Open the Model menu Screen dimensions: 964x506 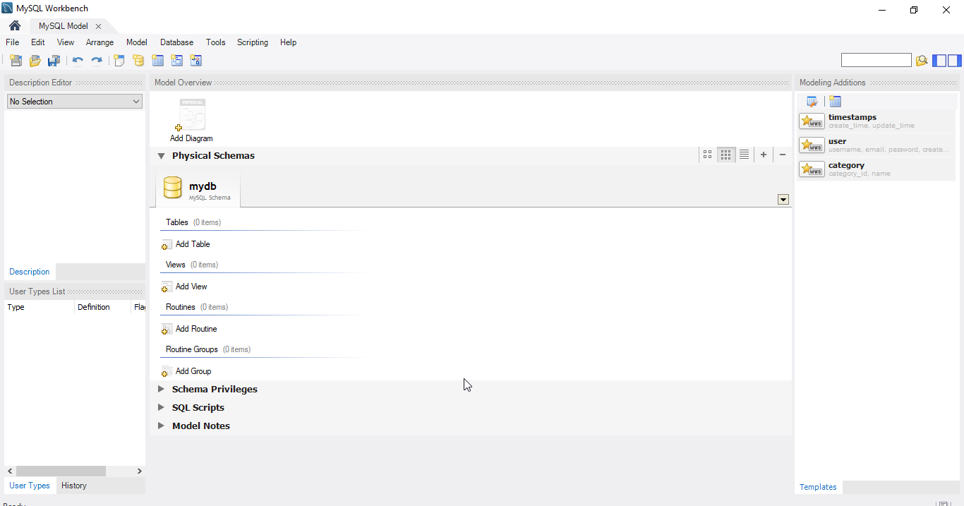pos(136,42)
